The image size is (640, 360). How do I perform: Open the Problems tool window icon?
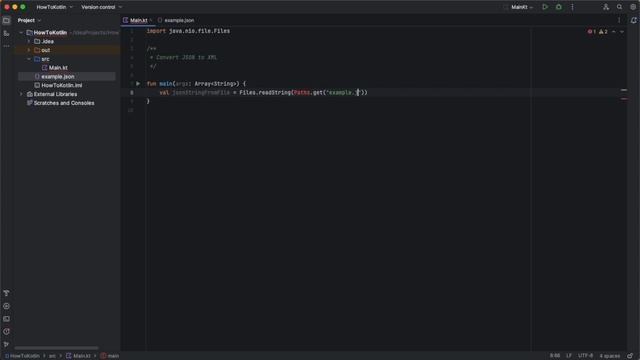click(x=6, y=331)
